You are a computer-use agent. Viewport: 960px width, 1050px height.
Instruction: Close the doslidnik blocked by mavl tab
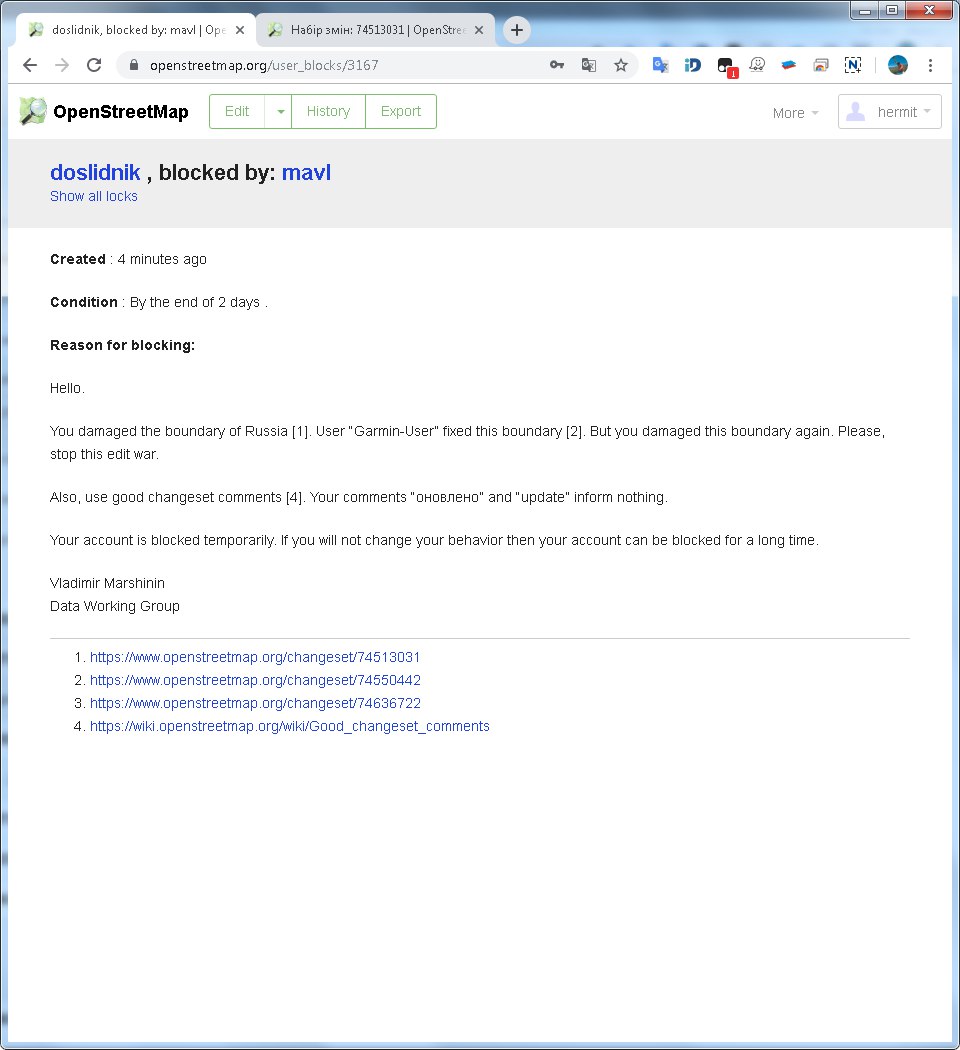click(240, 30)
